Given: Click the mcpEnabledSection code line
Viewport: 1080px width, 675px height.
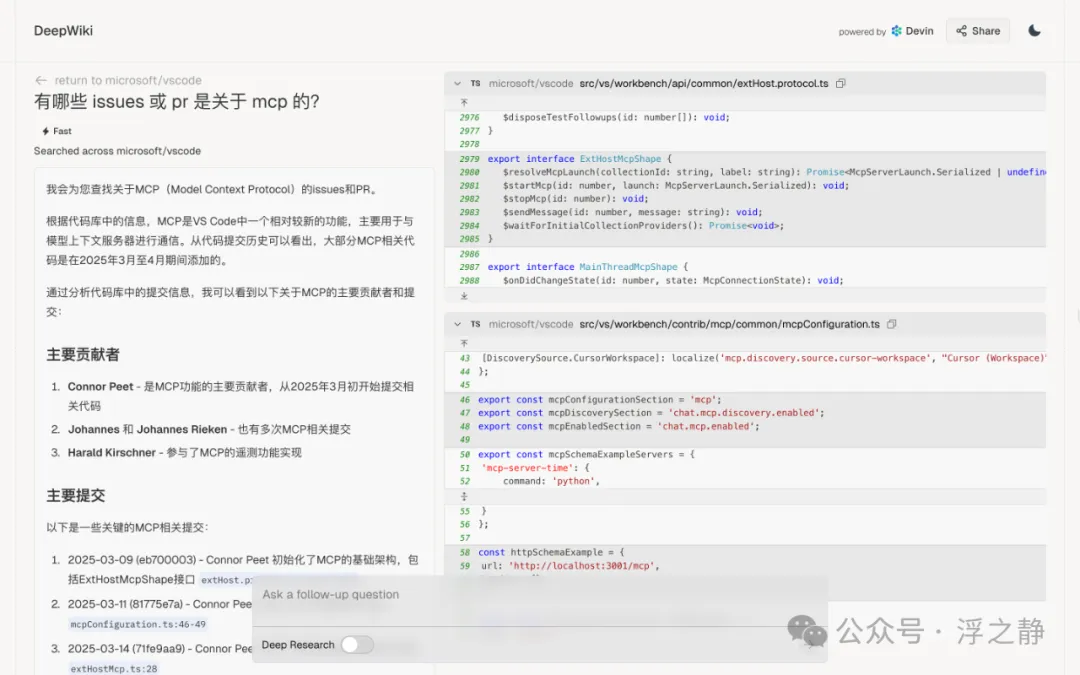Looking at the screenshot, I should (x=619, y=426).
